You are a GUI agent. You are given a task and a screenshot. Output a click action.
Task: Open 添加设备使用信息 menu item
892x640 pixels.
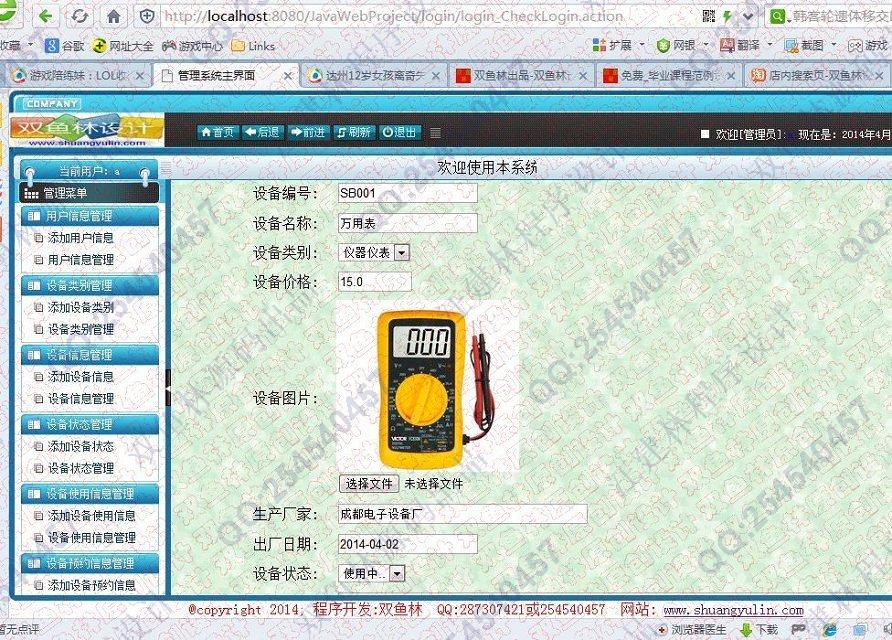91,516
